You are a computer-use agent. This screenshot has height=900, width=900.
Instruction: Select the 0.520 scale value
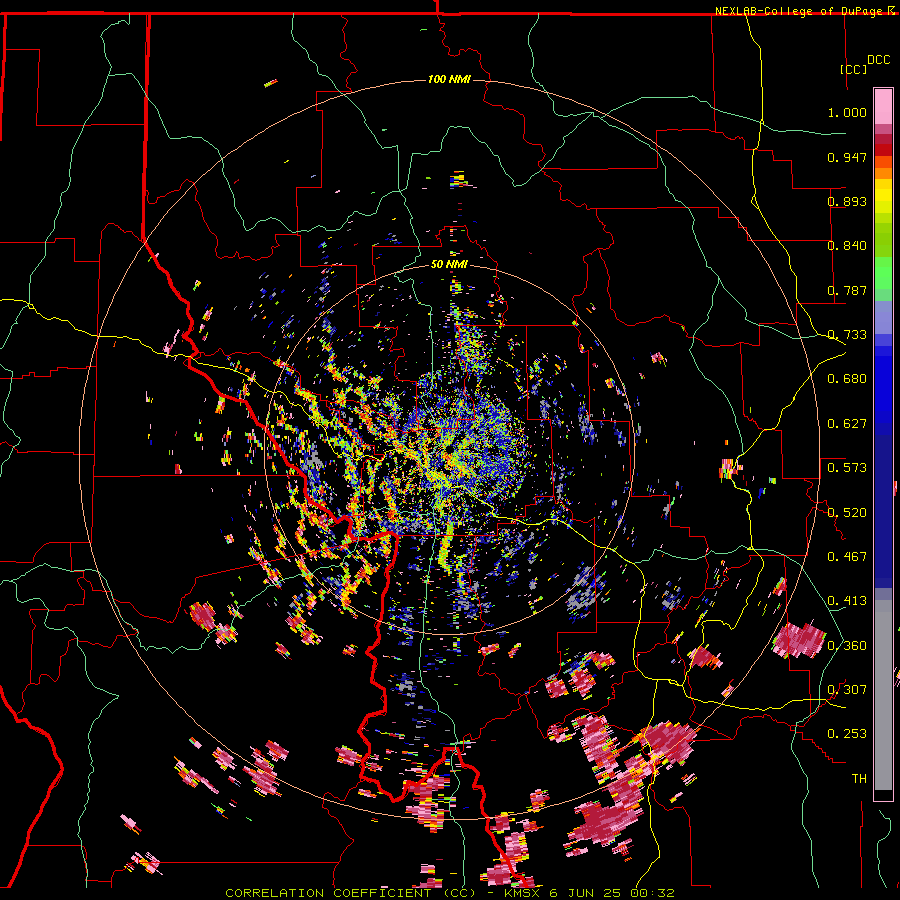tap(847, 512)
